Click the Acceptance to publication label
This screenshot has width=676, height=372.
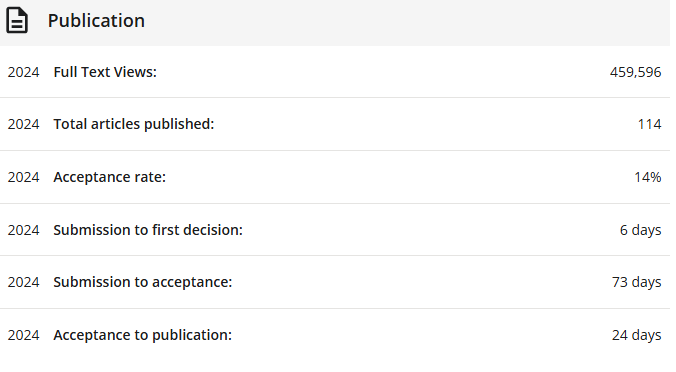pos(142,335)
